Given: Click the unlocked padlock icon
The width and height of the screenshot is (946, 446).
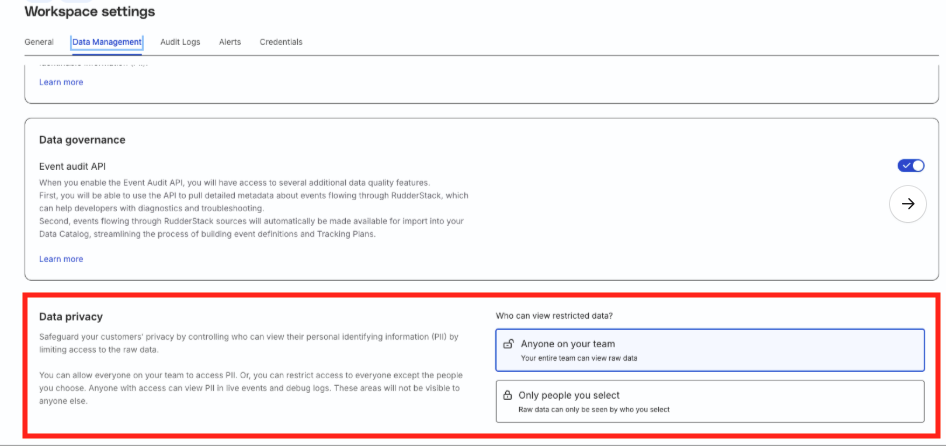Looking at the screenshot, I should [509, 344].
